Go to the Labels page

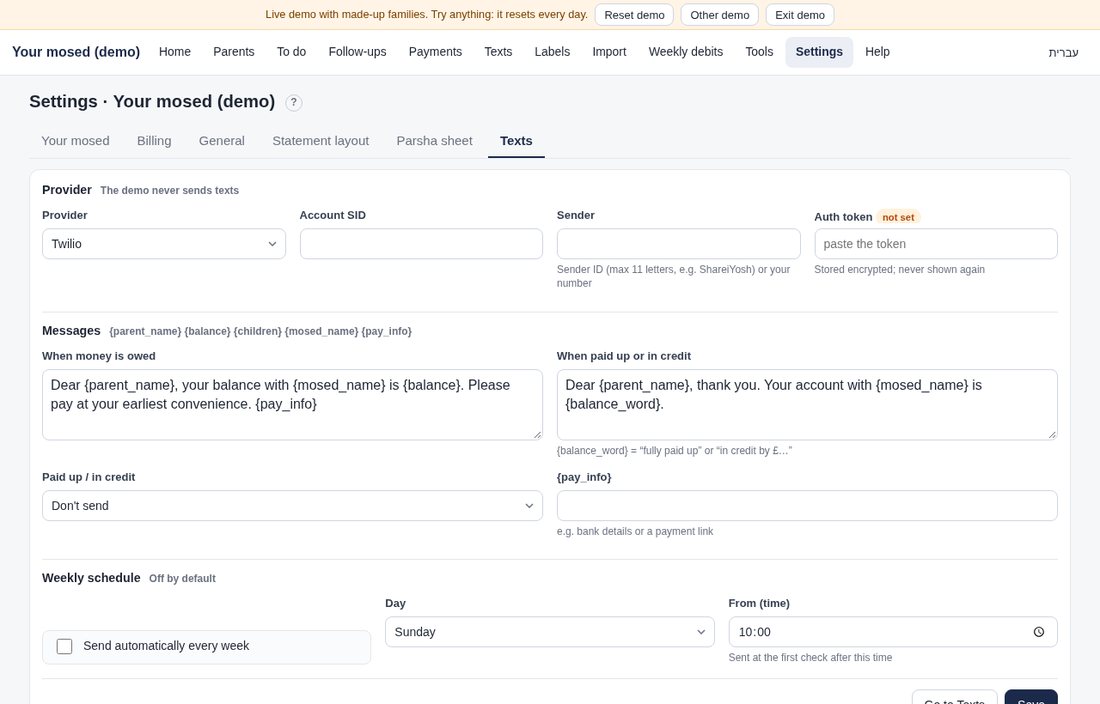coord(552,52)
